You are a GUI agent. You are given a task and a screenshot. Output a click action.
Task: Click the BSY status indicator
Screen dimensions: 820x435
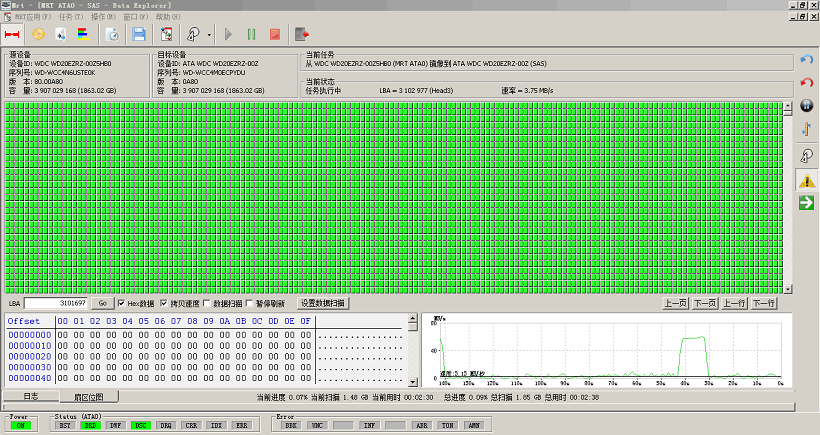click(x=65, y=426)
